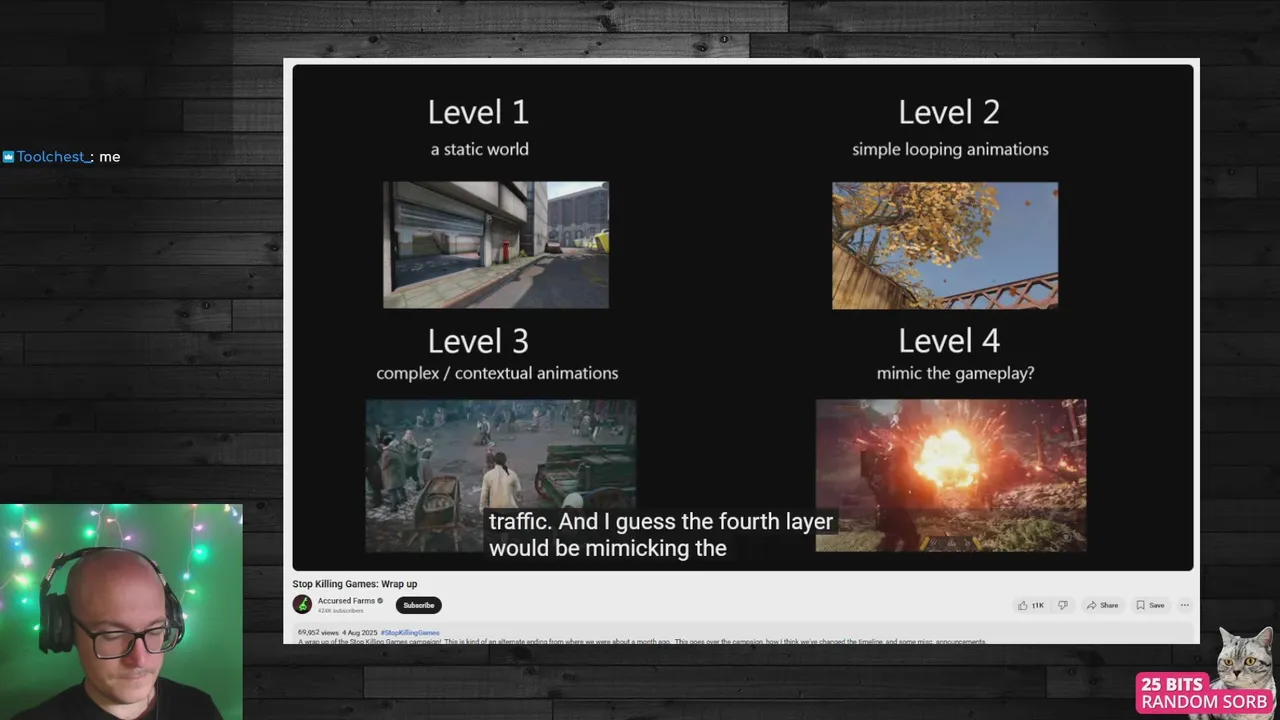Click the Toolchest_ username in chat
The height and width of the screenshot is (720, 1280).
(53, 157)
